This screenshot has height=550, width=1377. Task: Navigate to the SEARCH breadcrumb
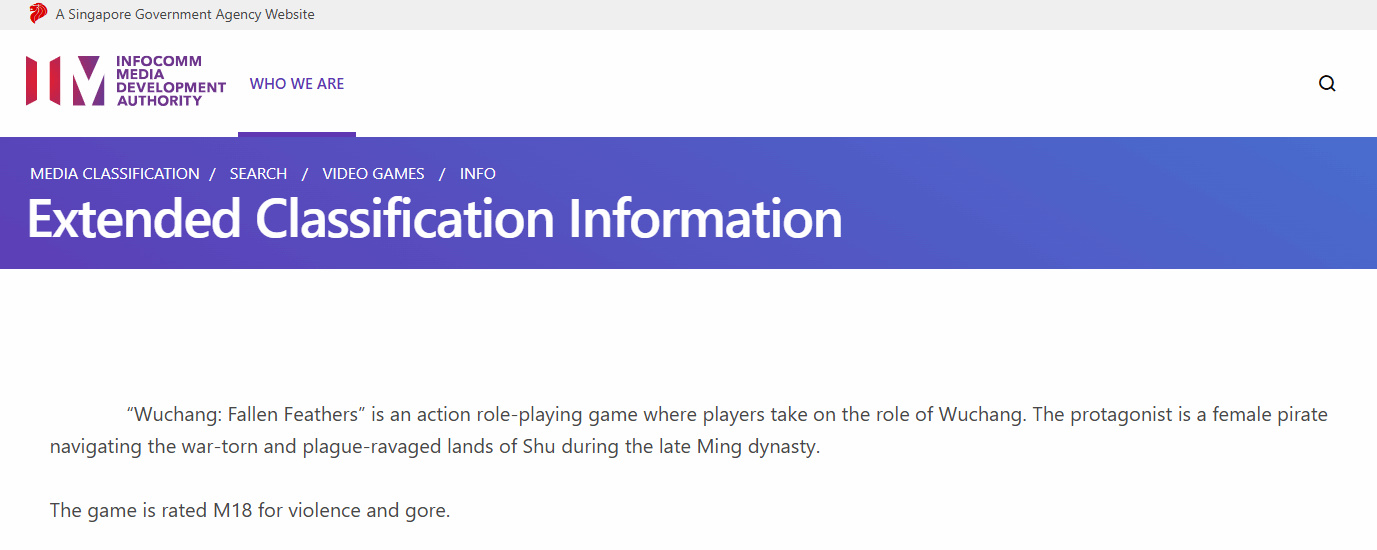pyautogui.click(x=258, y=174)
